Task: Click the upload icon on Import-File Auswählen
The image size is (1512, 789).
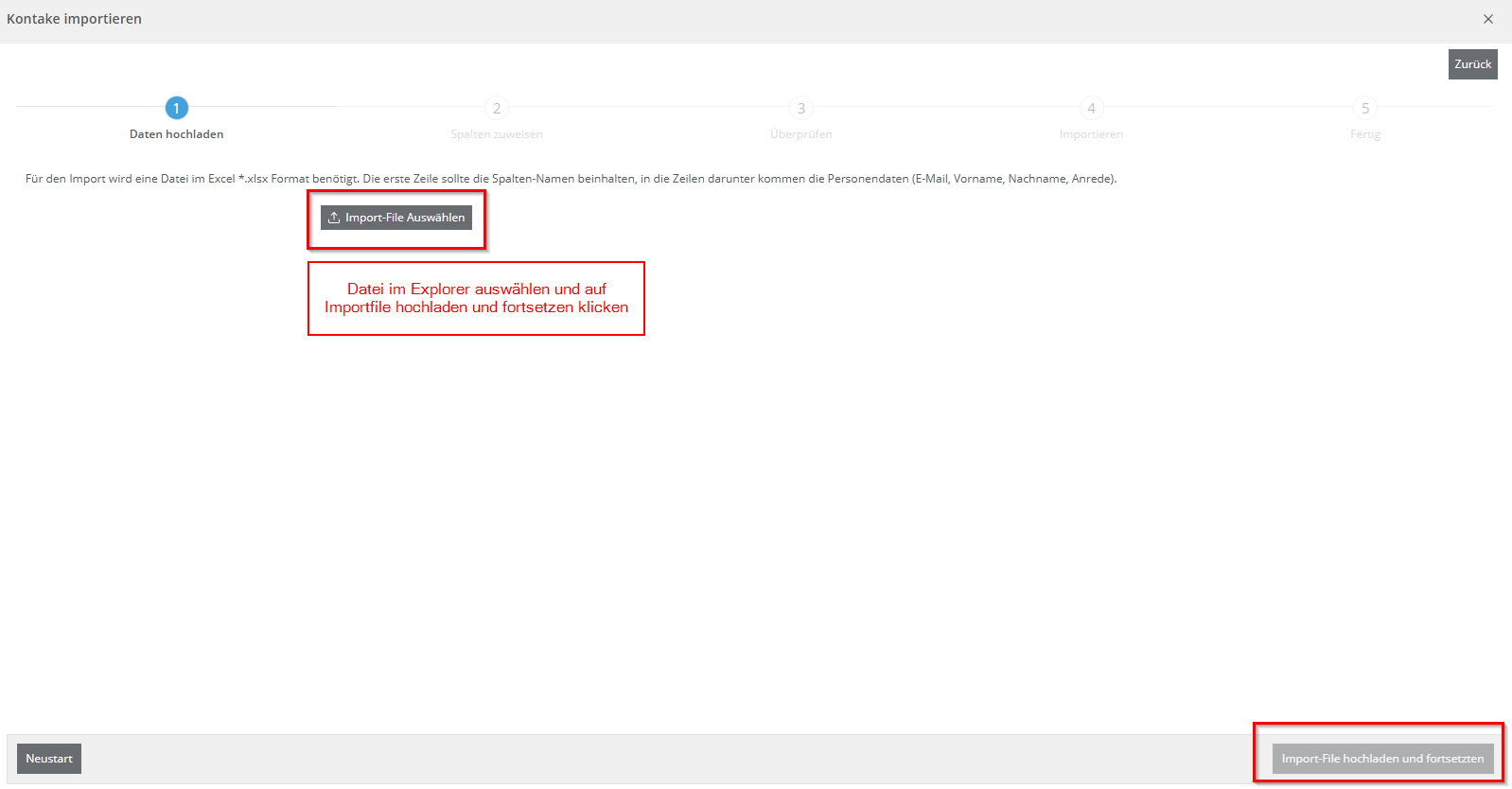Action: click(334, 218)
